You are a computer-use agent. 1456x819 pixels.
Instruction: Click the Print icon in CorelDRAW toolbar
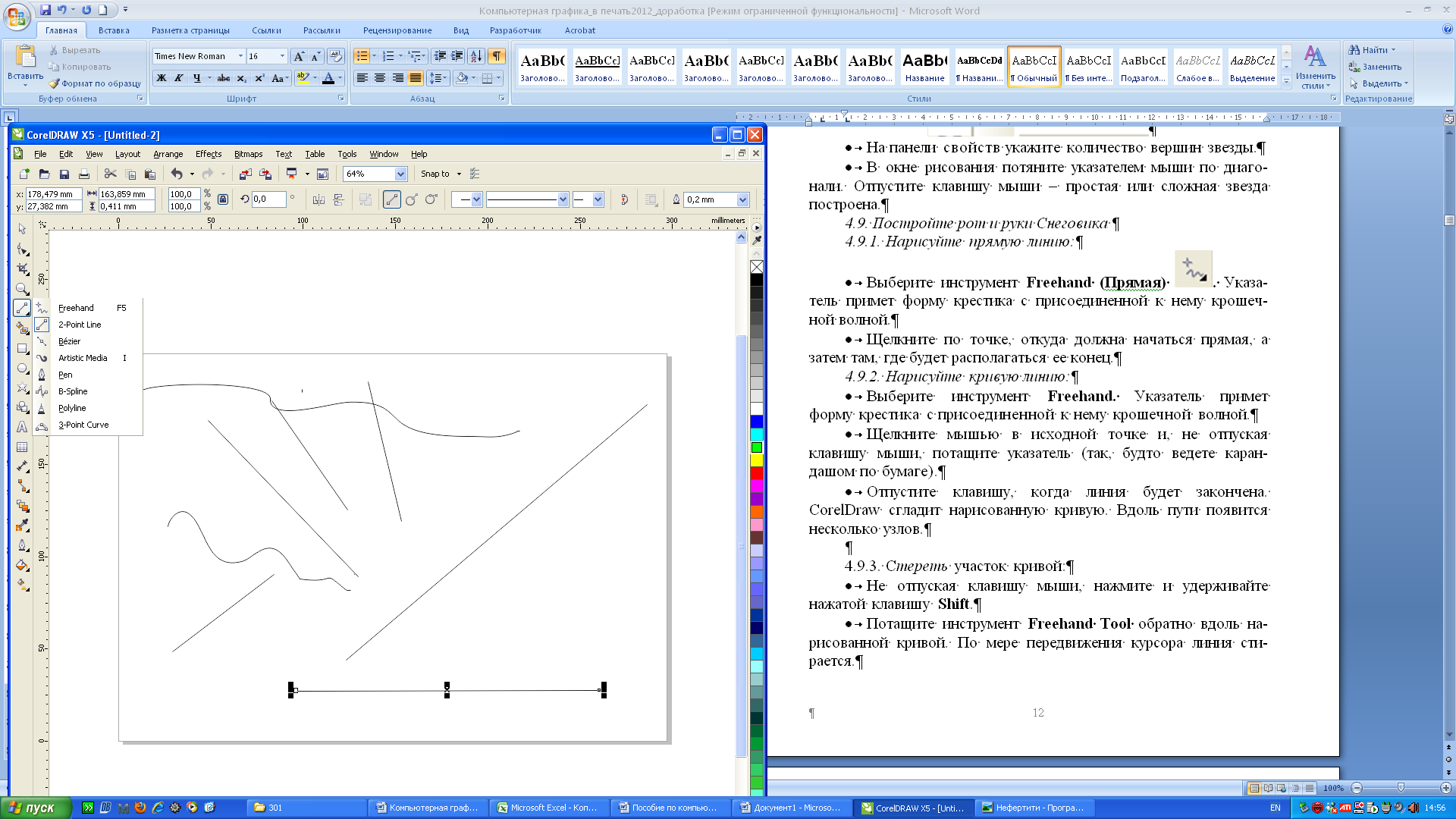pyautogui.click(x=84, y=174)
